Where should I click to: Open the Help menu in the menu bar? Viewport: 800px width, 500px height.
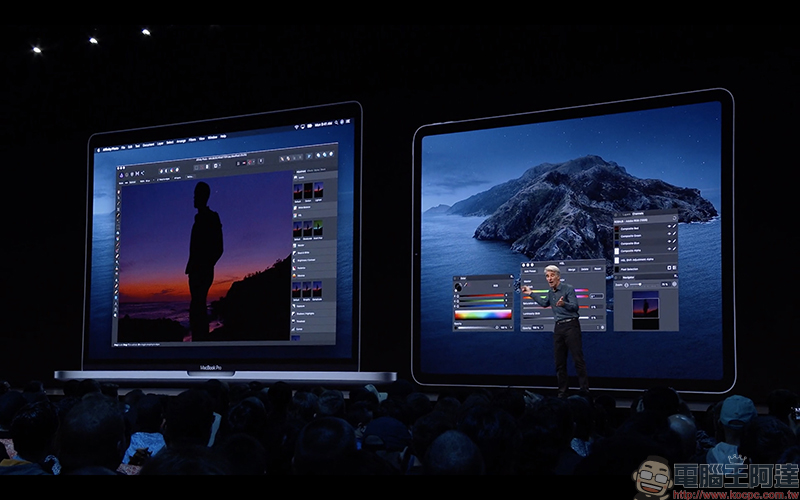click(x=223, y=136)
